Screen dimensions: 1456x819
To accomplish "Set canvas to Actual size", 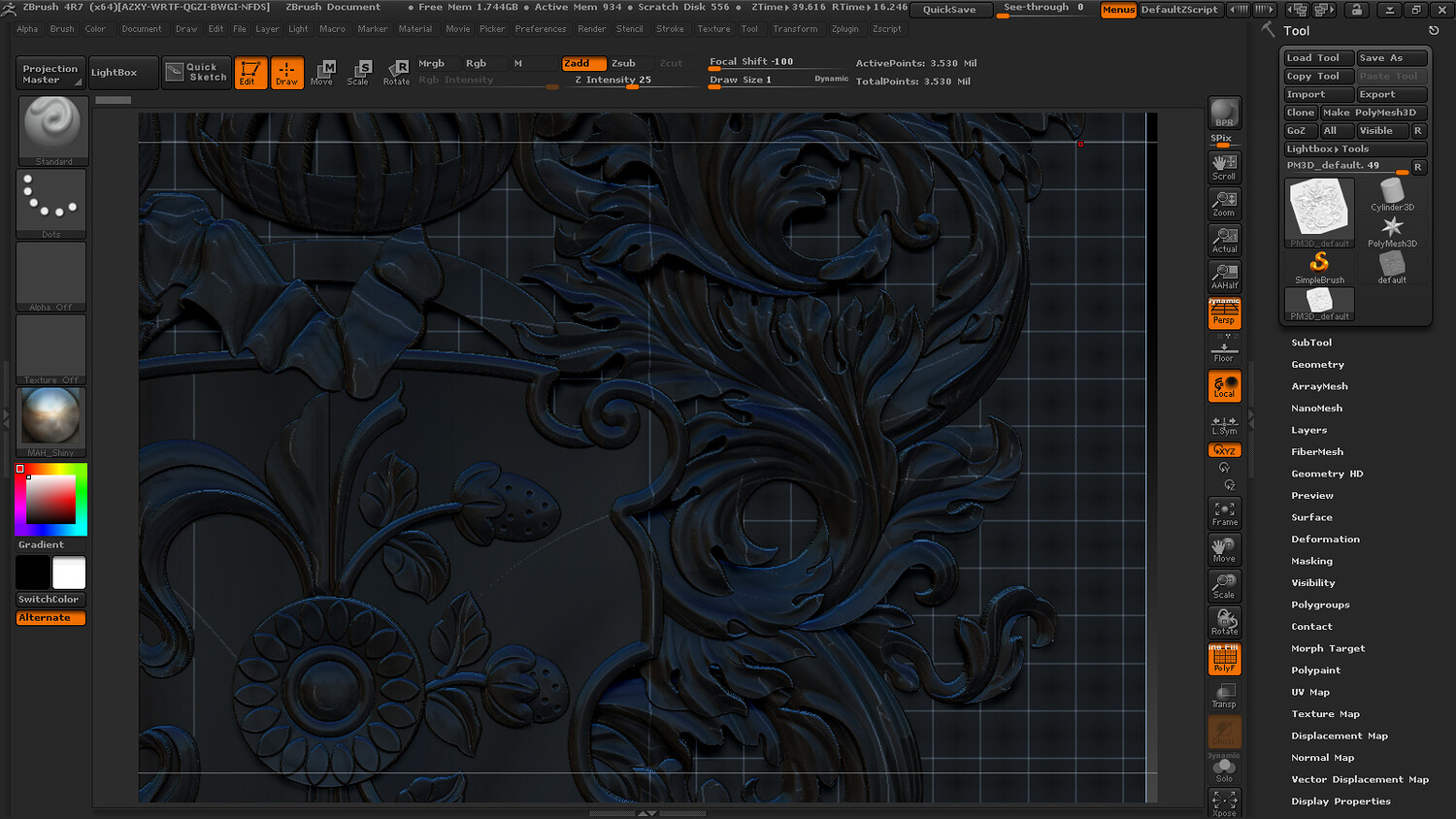I will [1225, 240].
